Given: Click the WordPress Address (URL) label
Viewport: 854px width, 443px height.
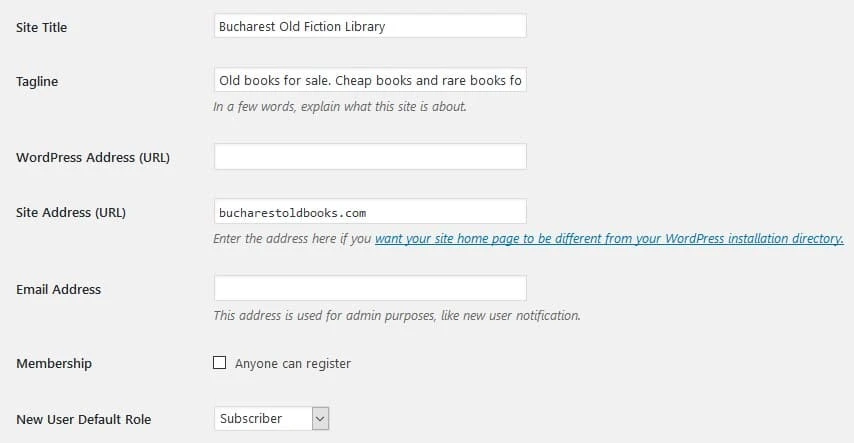Looking at the screenshot, I should click(93, 158).
